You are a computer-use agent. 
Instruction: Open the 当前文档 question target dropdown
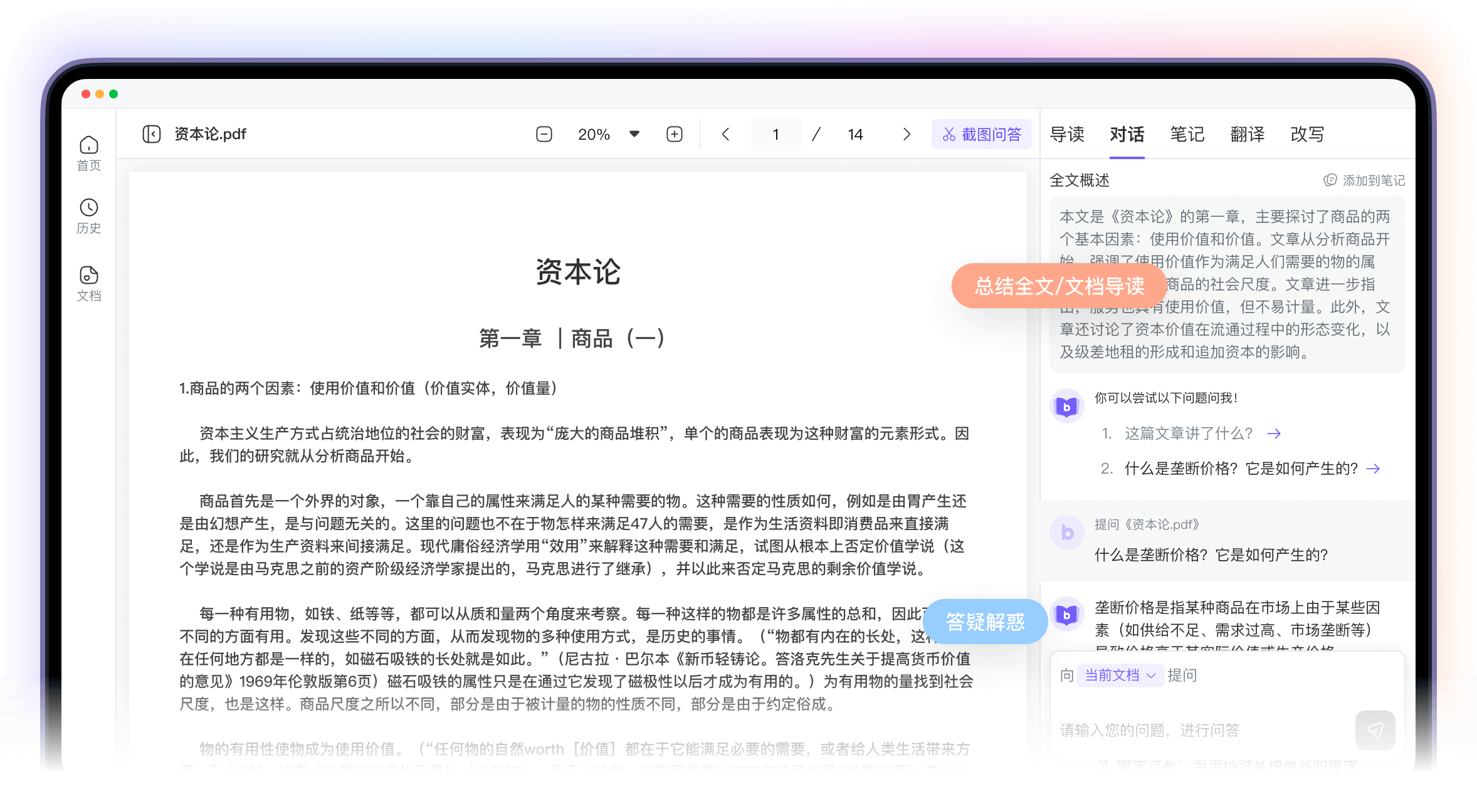[x=1120, y=675]
